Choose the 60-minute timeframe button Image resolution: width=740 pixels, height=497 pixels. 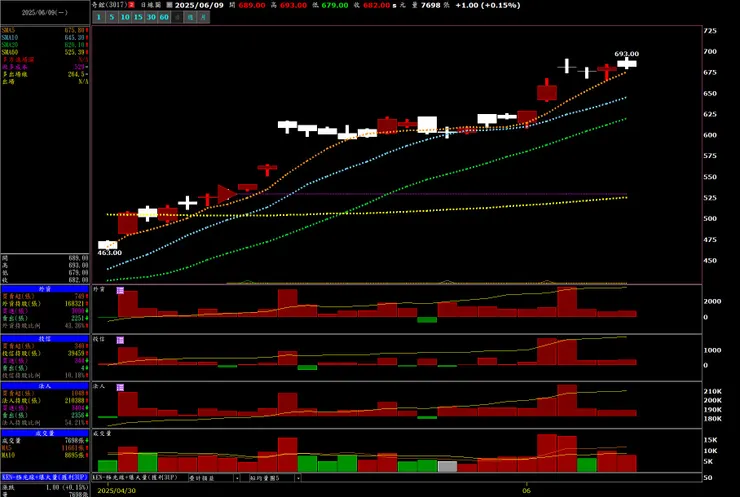164,17
